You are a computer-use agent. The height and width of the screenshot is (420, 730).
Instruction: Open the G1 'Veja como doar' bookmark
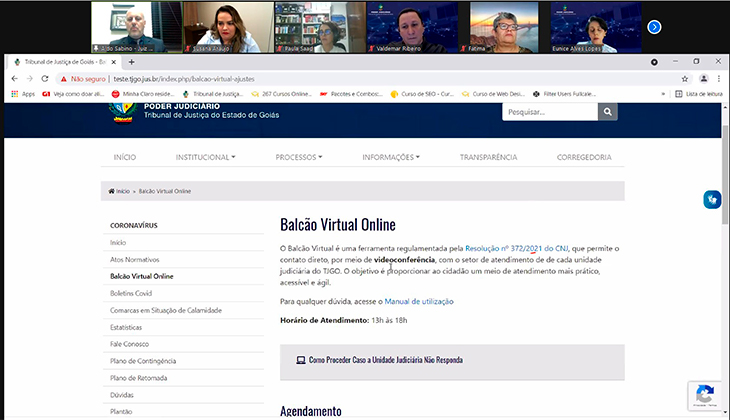coord(73,94)
